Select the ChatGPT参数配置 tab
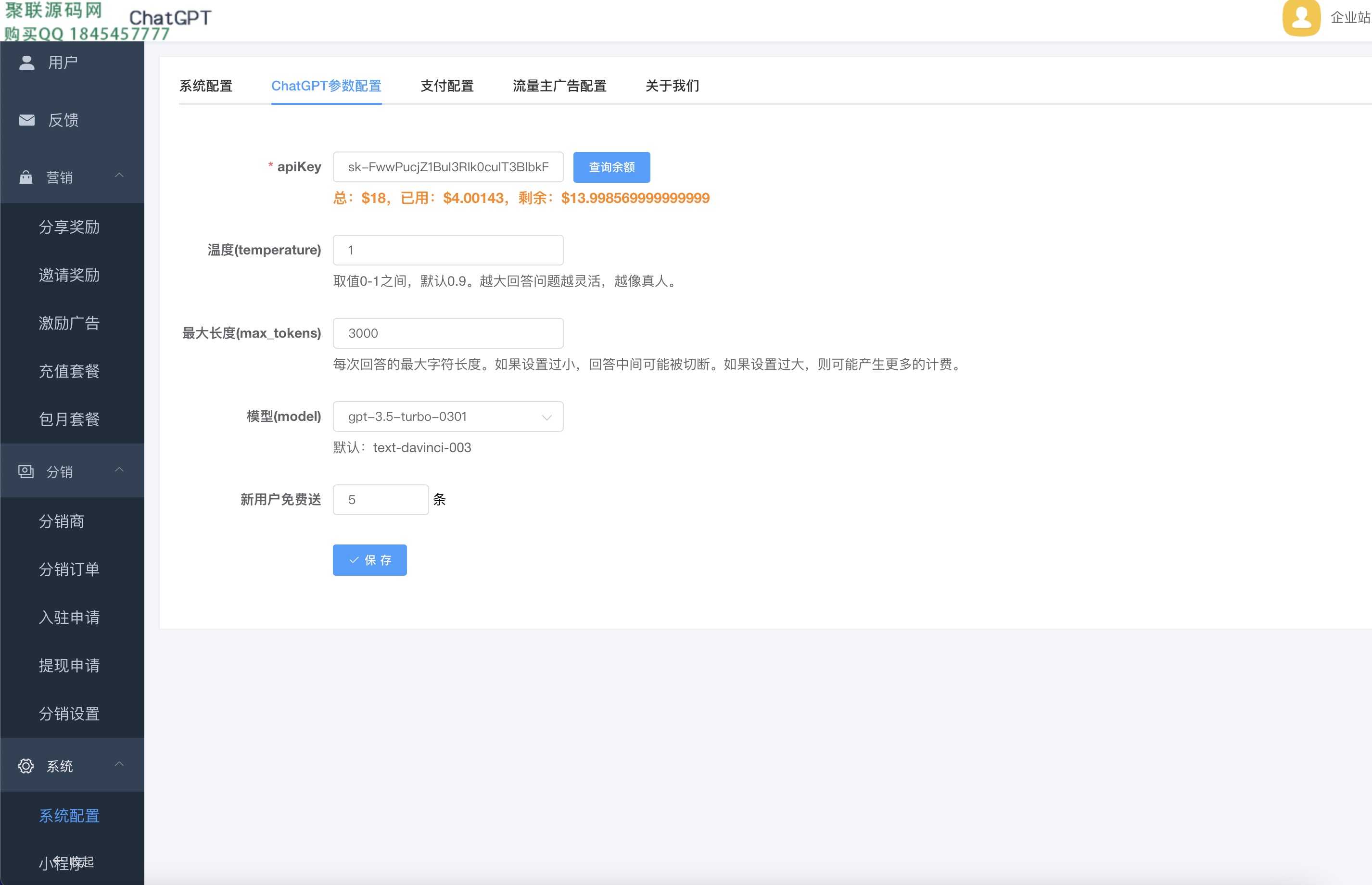Viewport: 1372px width, 885px height. point(327,86)
